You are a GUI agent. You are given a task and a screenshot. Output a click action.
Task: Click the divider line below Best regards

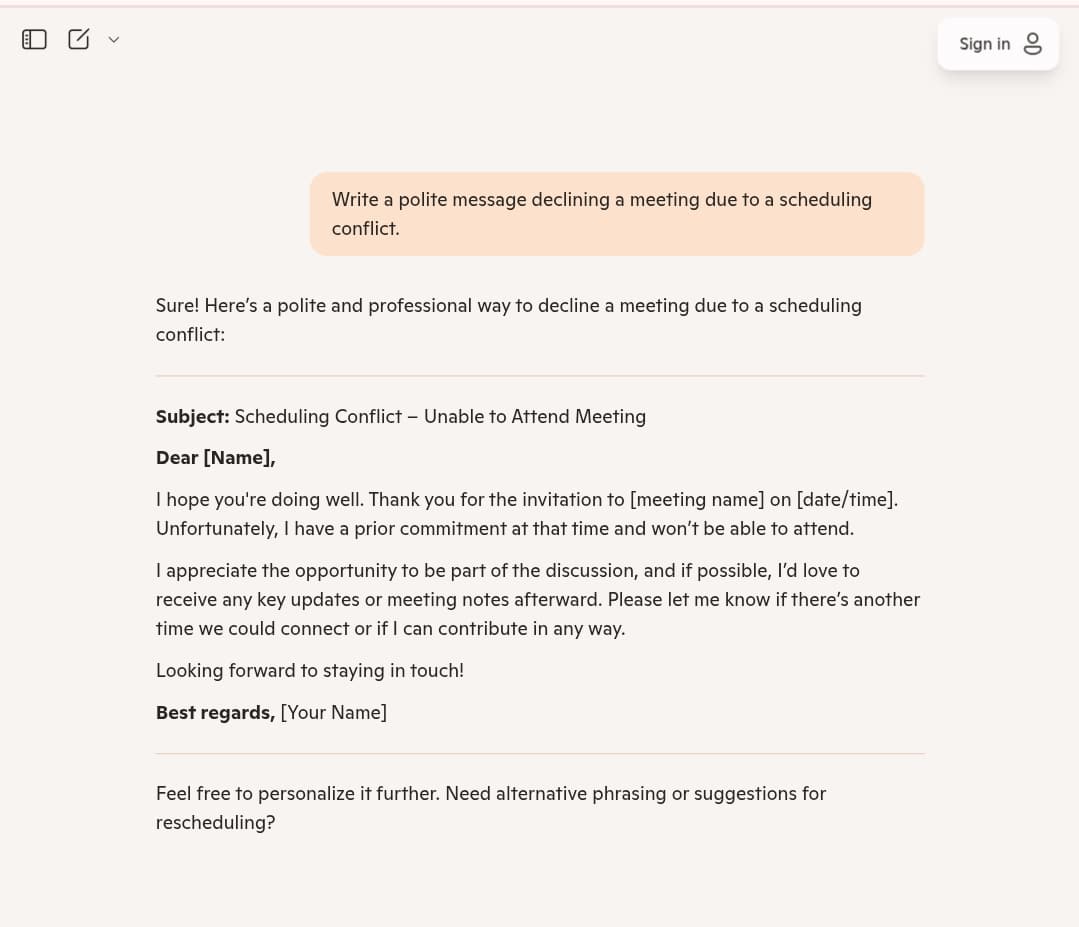click(540, 753)
